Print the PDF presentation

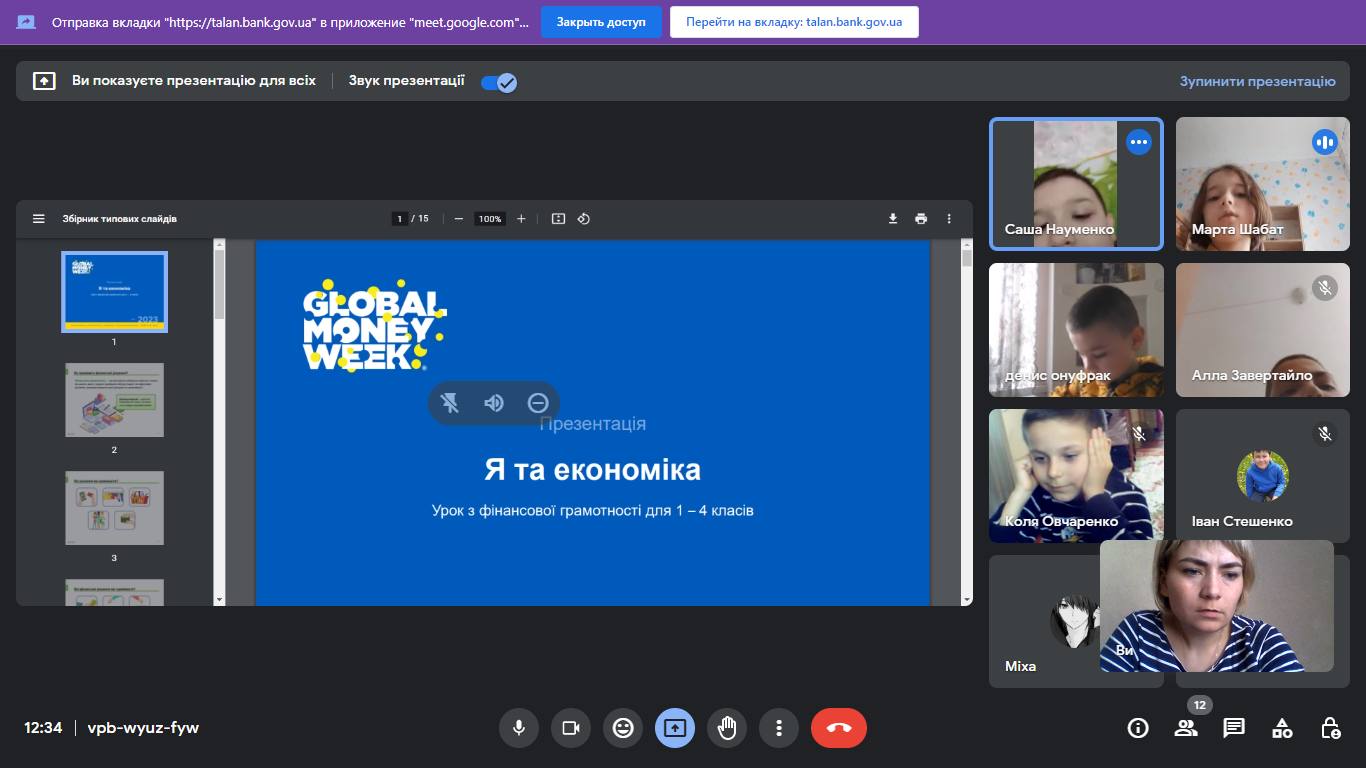click(x=921, y=219)
